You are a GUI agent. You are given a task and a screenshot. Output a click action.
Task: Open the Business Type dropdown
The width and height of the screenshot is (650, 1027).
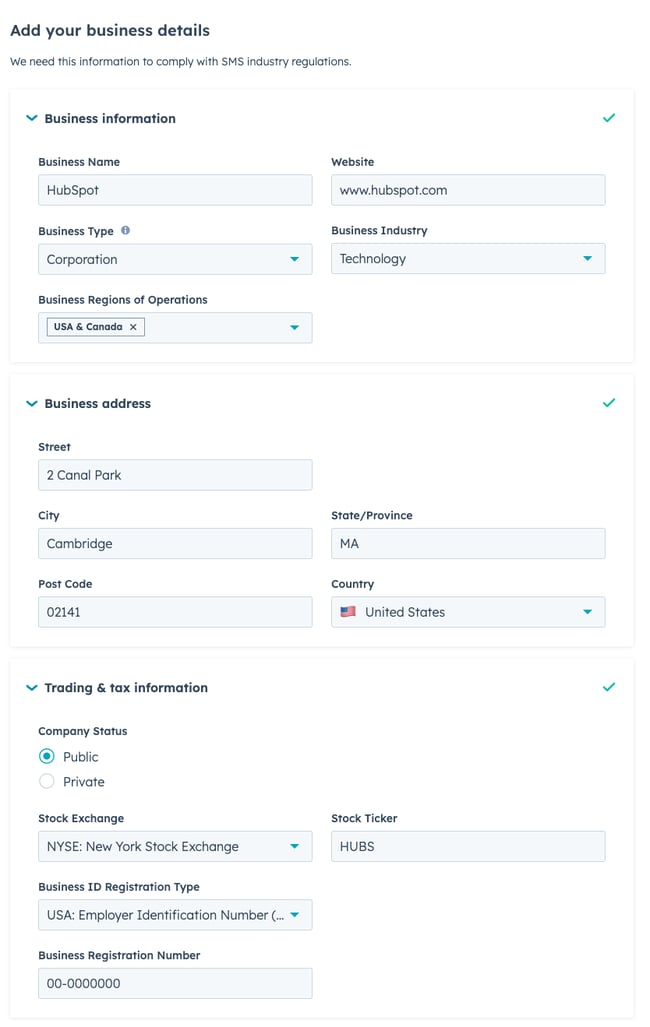pyautogui.click(x=175, y=259)
